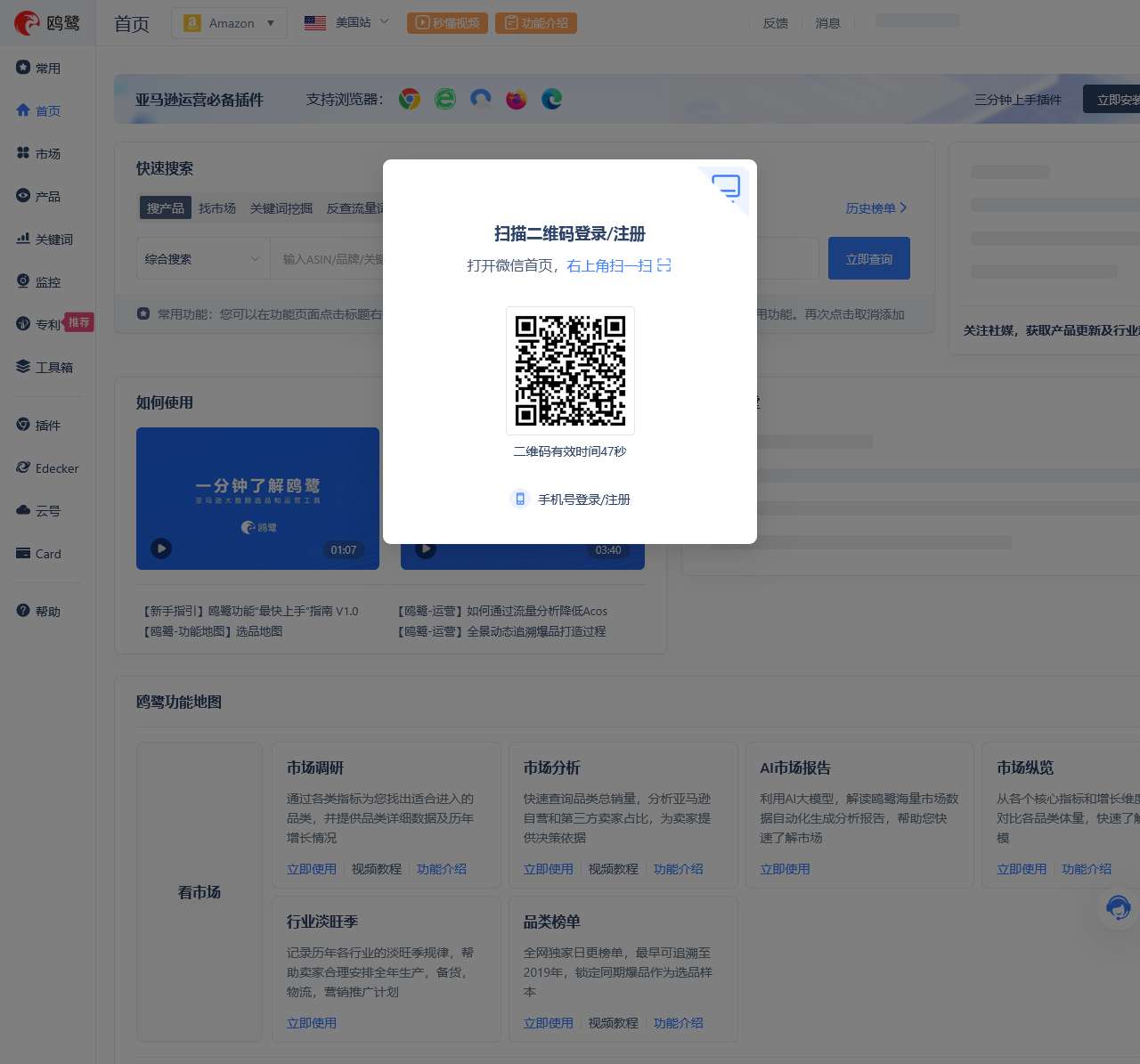The height and width of the screenshot is (1064, 1140).
Task: Click 消息 in top bar
Action: point(828,23)
